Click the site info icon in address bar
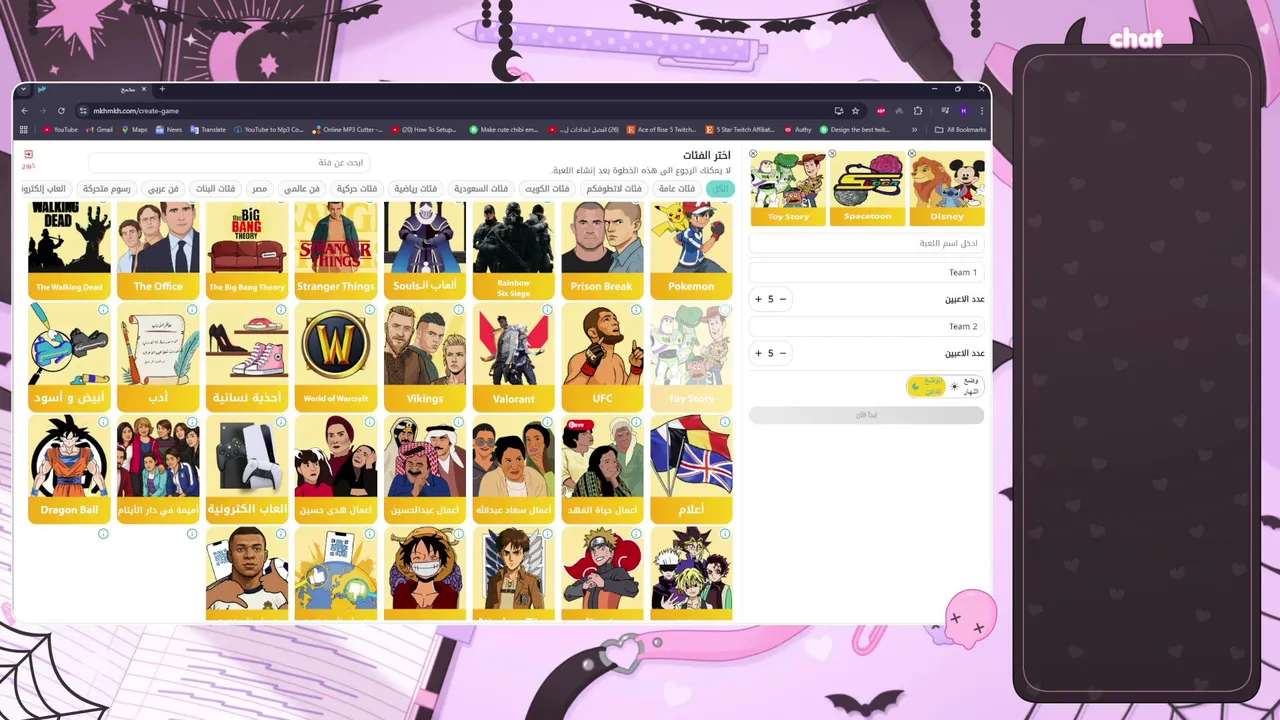Viewport: 1280px width, 720px height. pos(84,111)
